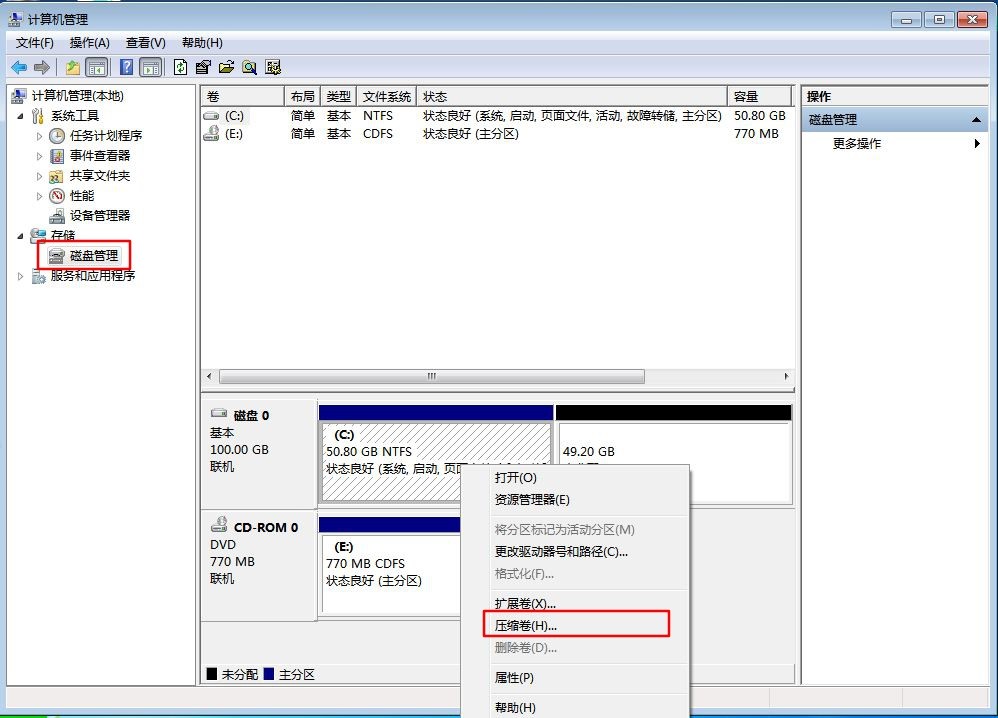The width and height of the screenshot is (998, 718).
Task: Click the gray Forward arrow in toolbar
Action: coord(42,67)
